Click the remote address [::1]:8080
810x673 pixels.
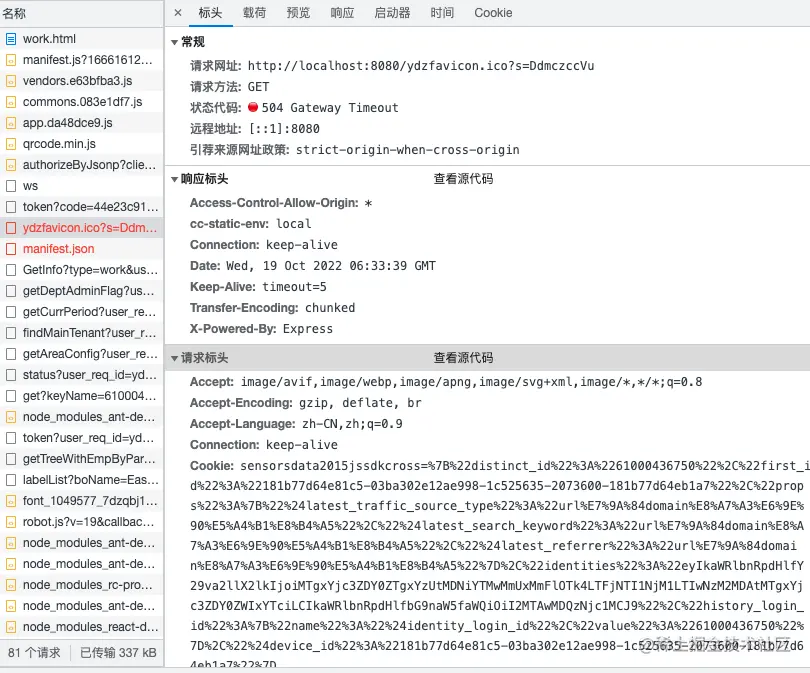click(x=284, y=129)
